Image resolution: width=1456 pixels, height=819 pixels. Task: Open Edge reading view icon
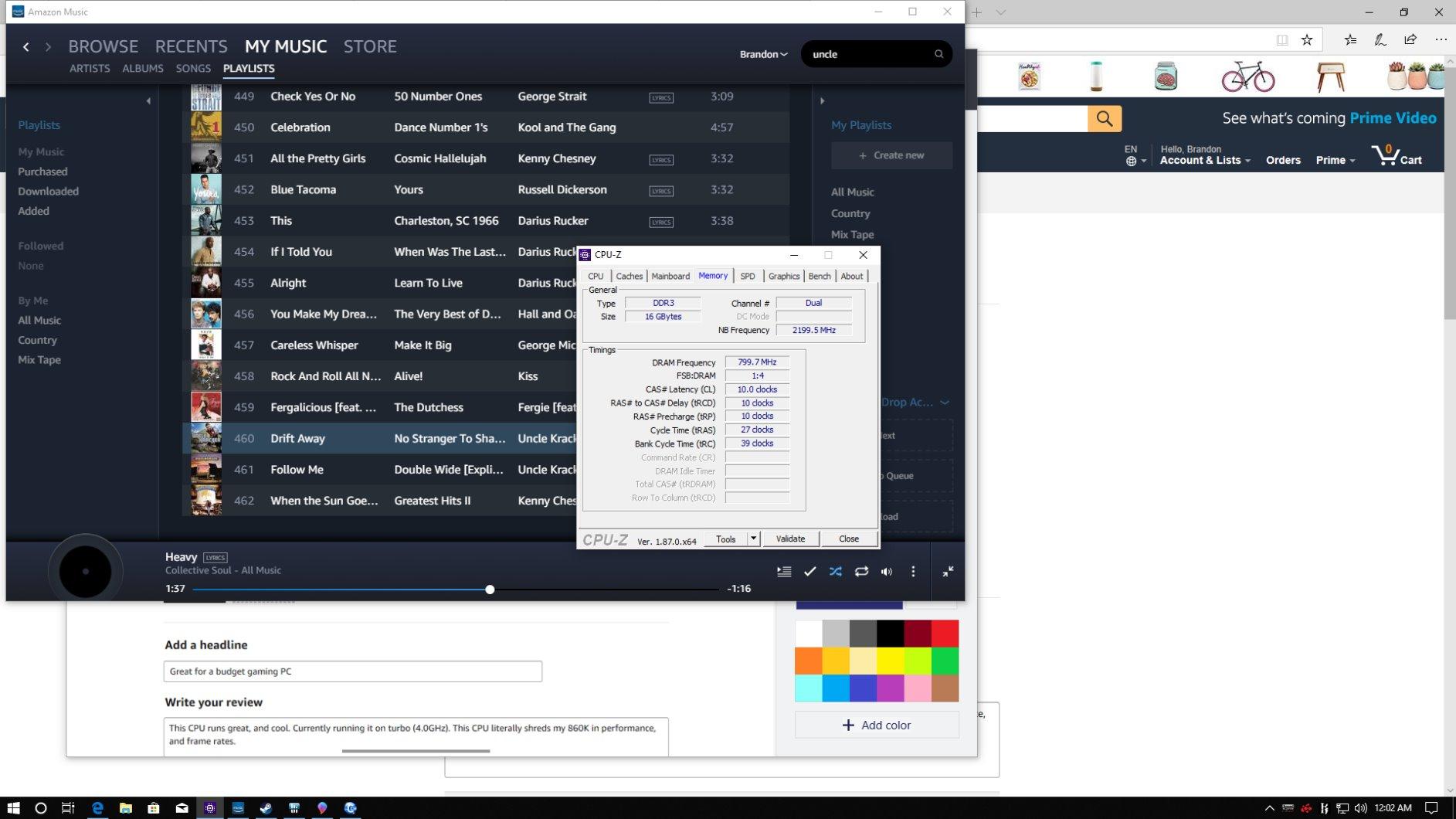coord(1282,40)
